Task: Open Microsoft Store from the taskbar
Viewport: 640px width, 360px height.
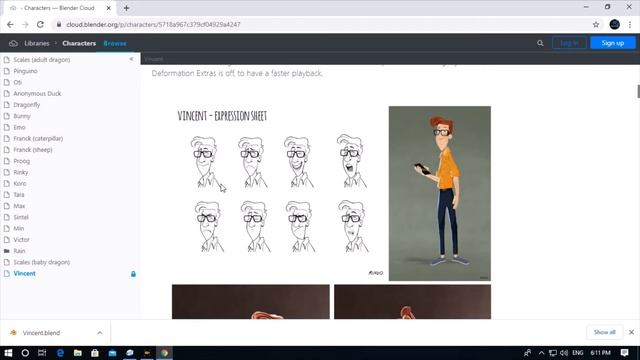Action: tap(95, 353)
